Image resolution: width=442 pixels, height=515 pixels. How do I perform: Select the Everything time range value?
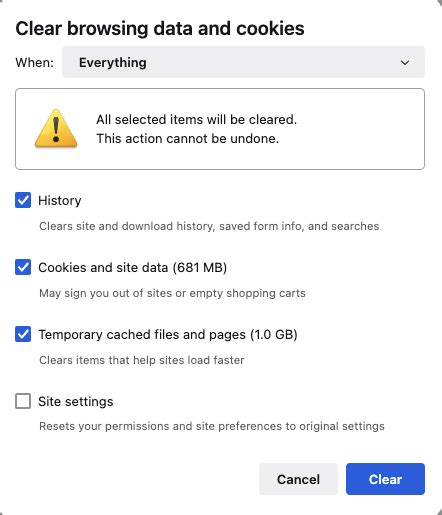[113, 63]
